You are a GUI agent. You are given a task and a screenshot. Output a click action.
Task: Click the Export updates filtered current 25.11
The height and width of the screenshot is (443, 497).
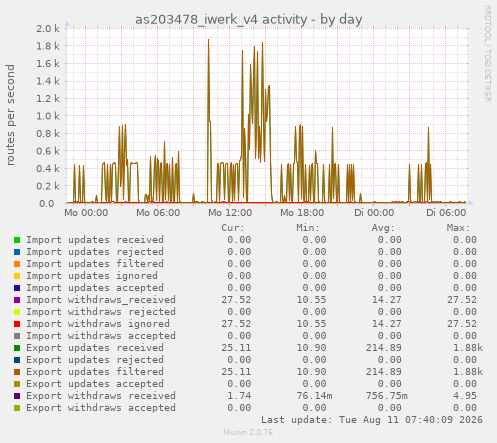236,372
